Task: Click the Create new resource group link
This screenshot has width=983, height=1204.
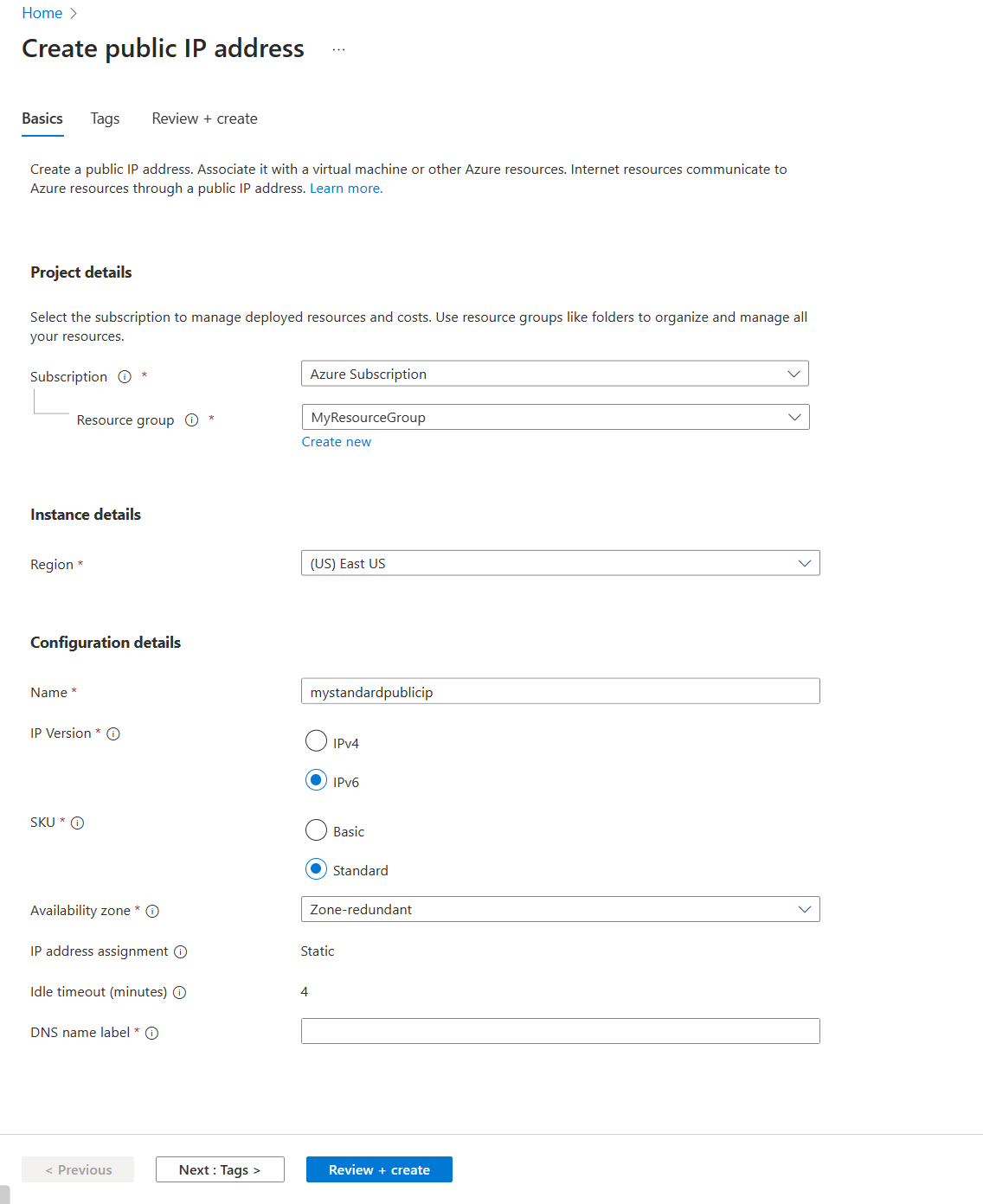Action: pyautogui.click(x=337, y=442)
